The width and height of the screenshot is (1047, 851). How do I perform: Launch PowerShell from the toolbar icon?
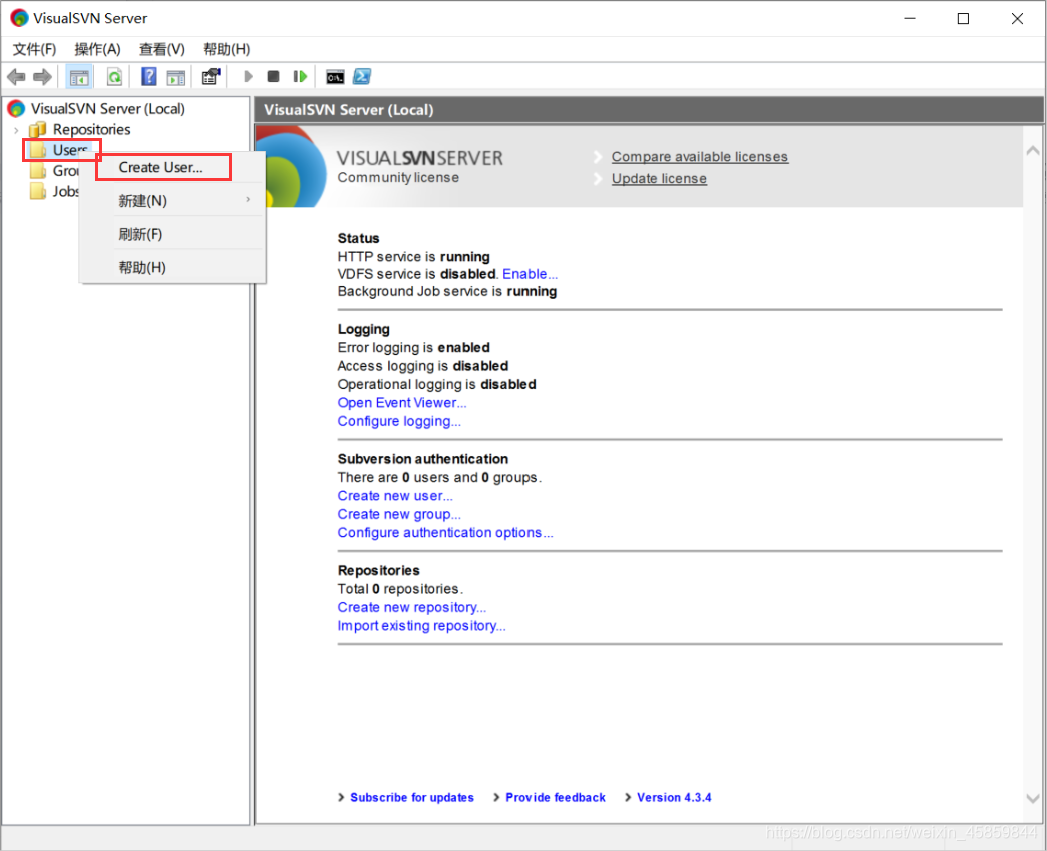[362, 77]
